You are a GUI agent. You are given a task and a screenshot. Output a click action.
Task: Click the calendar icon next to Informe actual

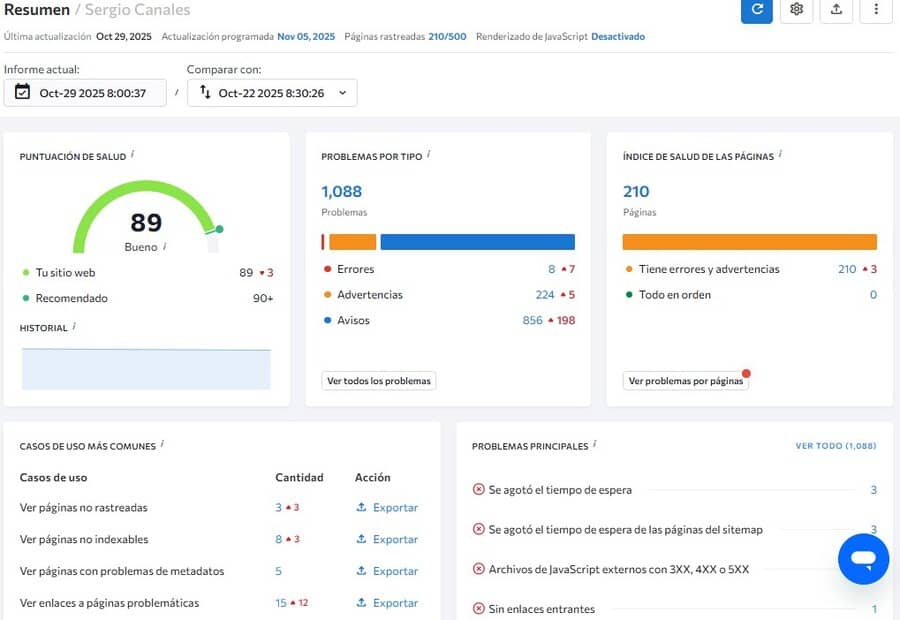(23, 92)
